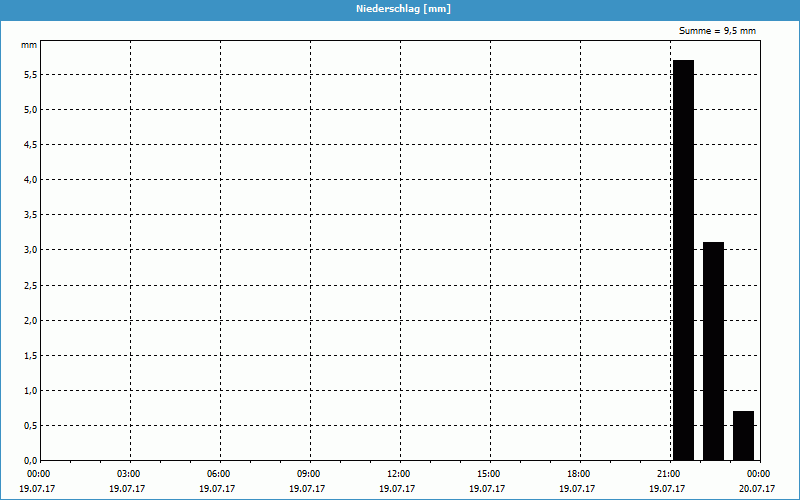The height and width of the screenshot is (500, 800).
Task: Click the 5,5 value on the y-axis
Action: 29,75
